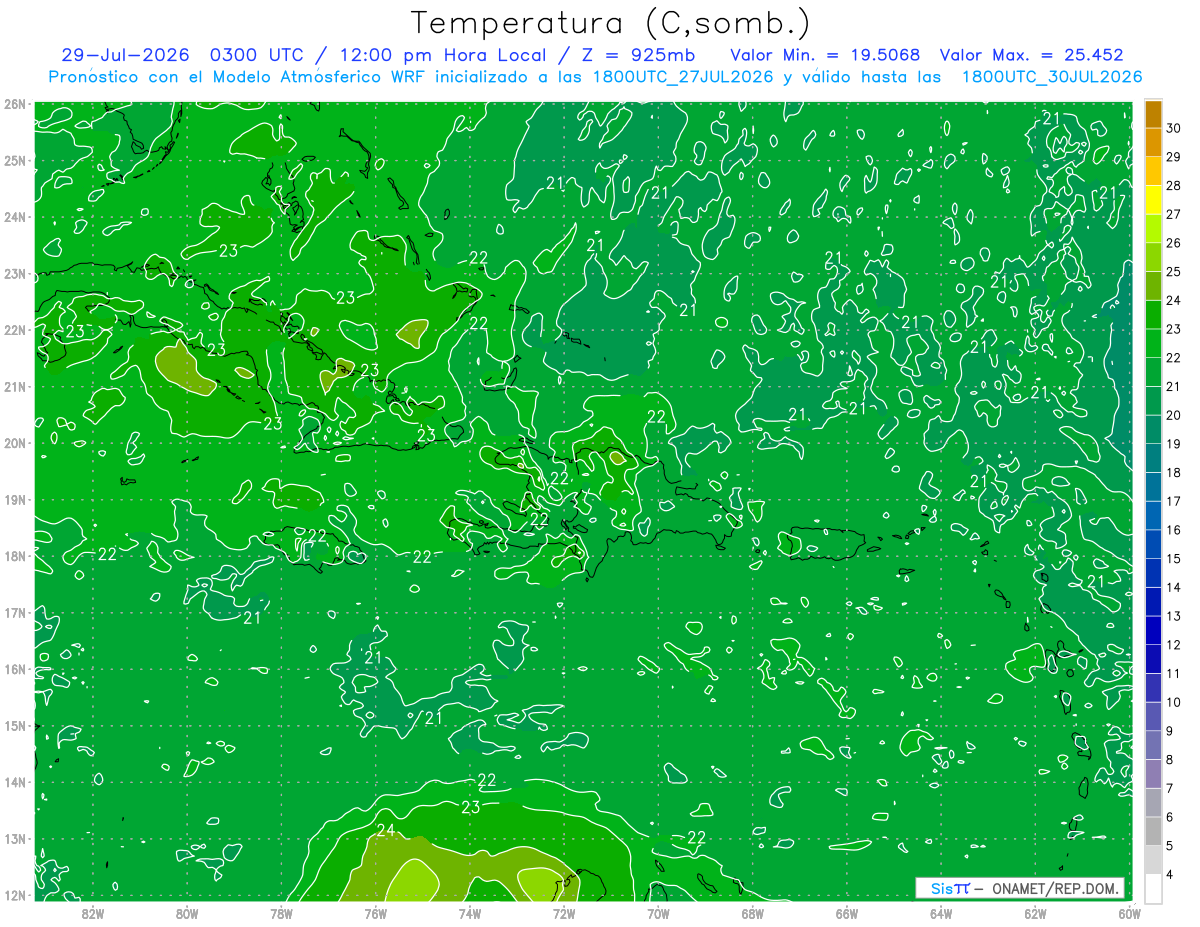Click the 16N latitude axis label

(x=14, y=669)
